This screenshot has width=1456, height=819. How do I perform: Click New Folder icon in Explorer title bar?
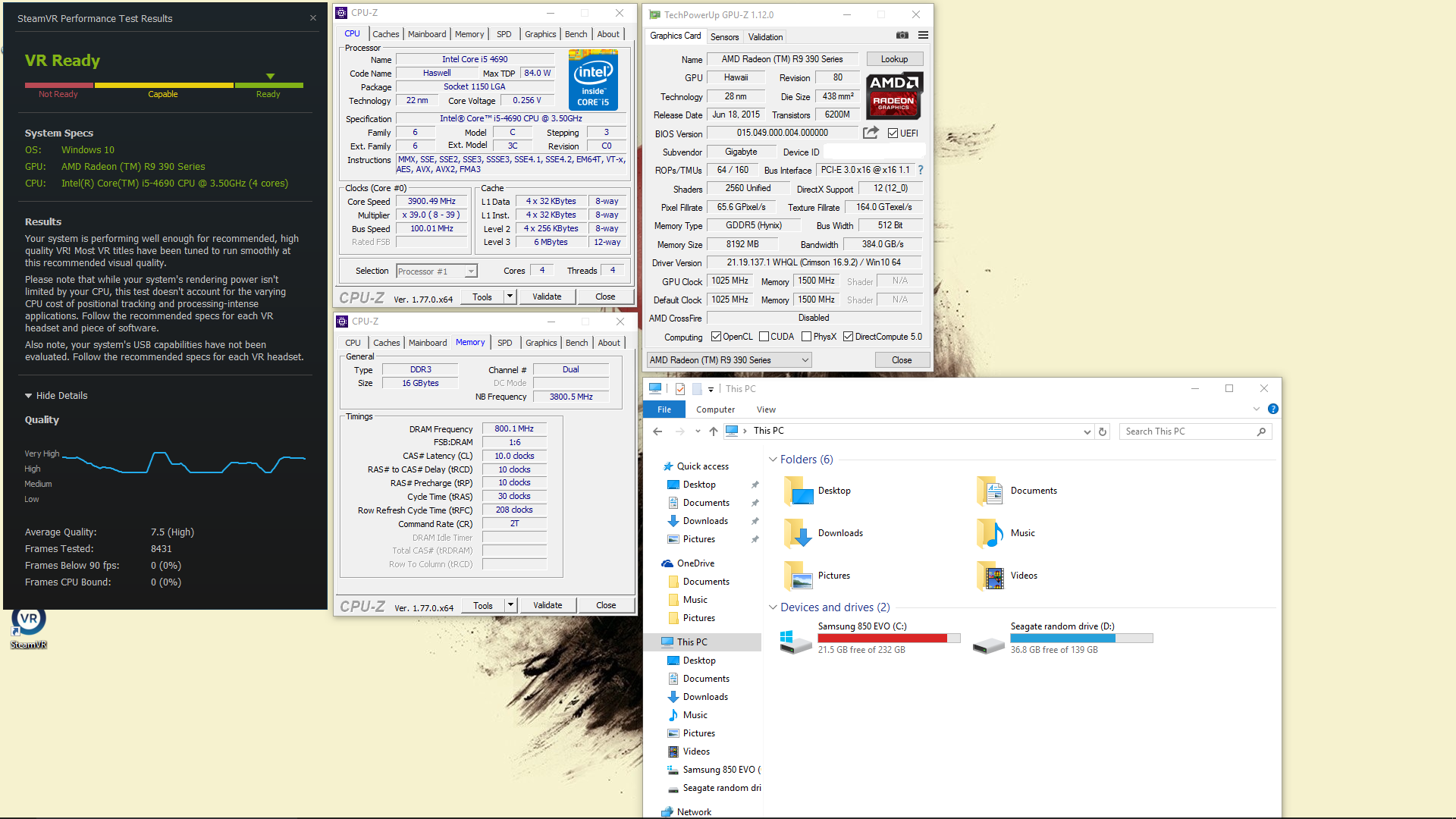click(x=697, y=389)
